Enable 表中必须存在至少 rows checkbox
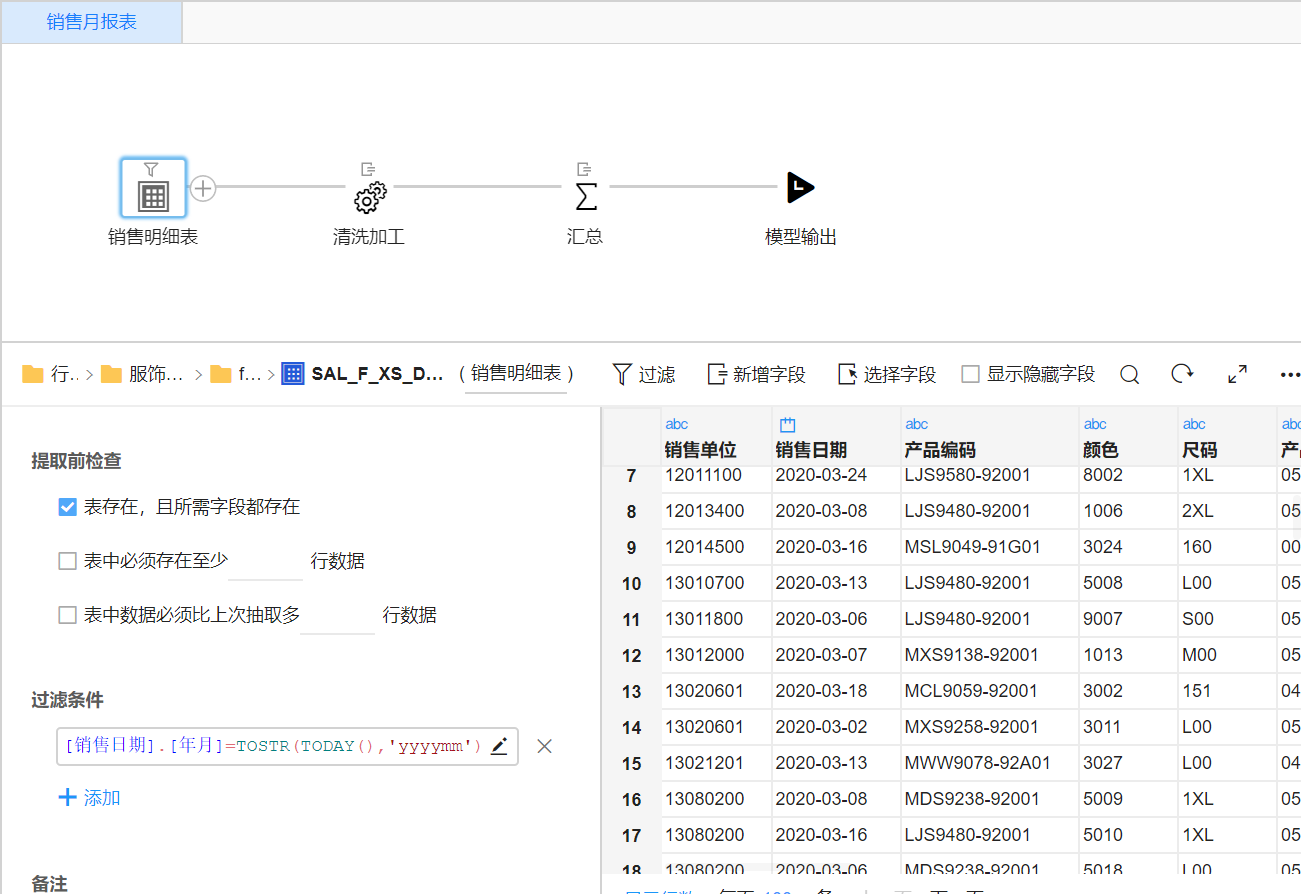 point(68,561)
